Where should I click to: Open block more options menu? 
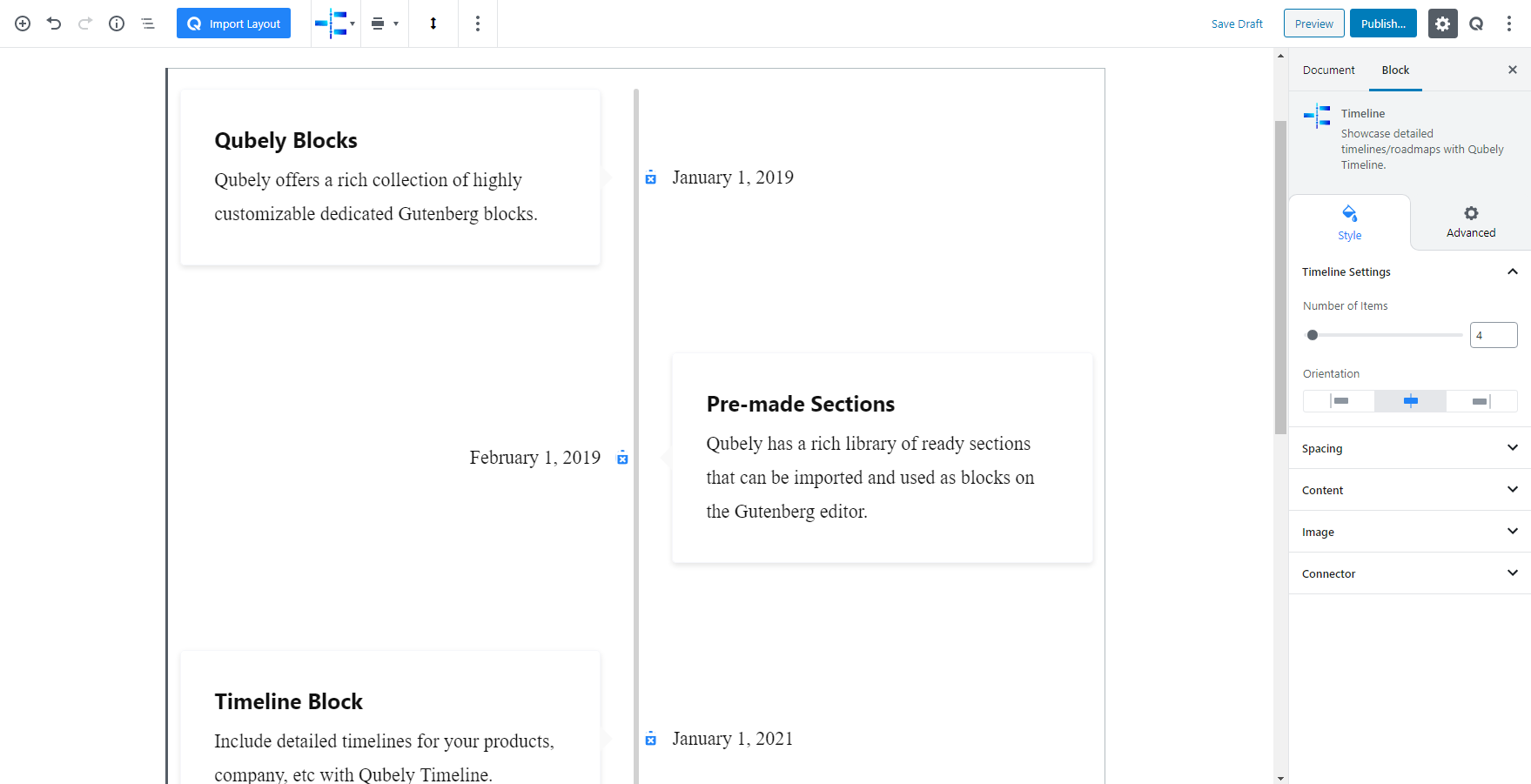pos(478,23)
